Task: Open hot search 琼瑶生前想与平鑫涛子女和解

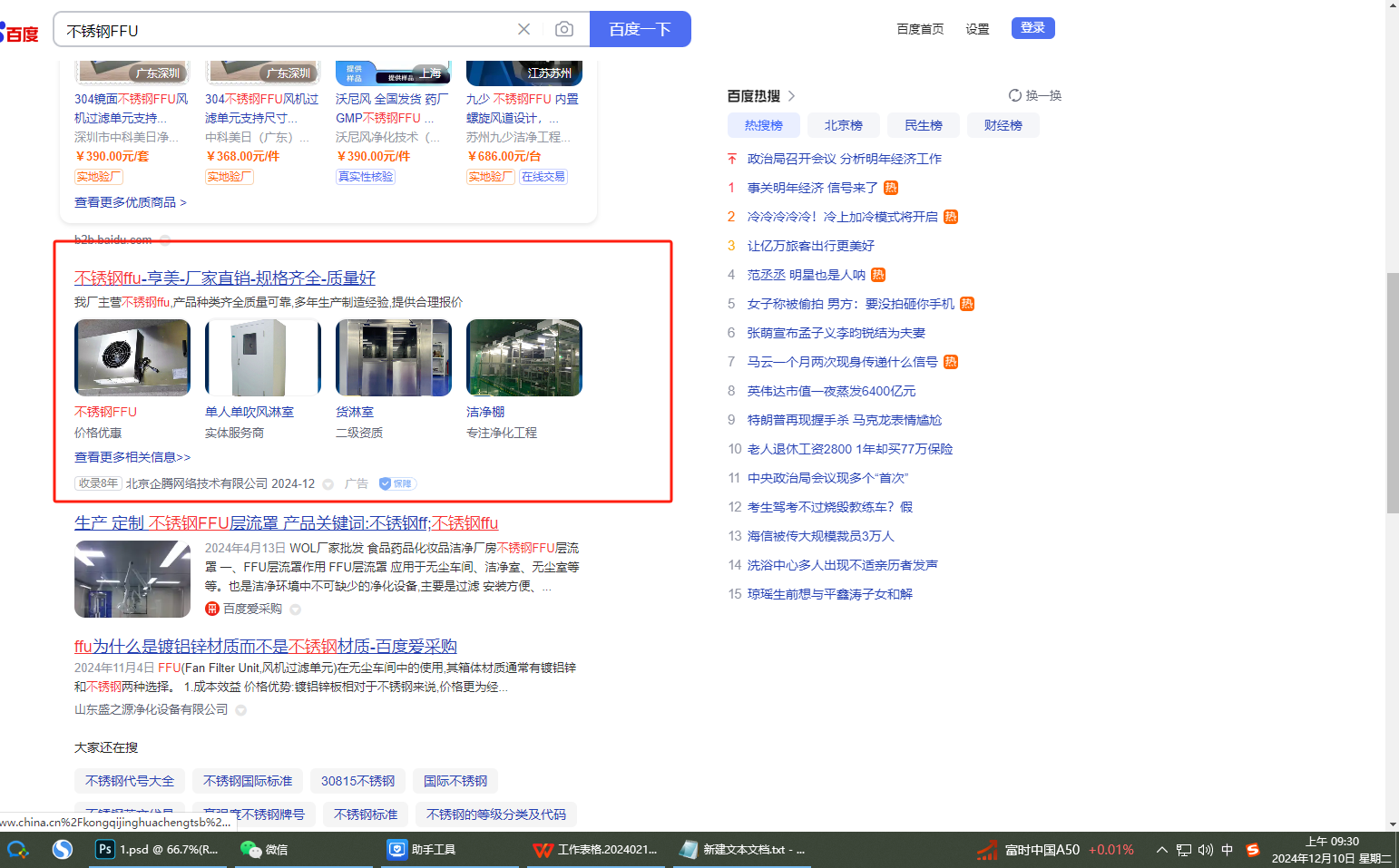Action: tap(830, 594)
